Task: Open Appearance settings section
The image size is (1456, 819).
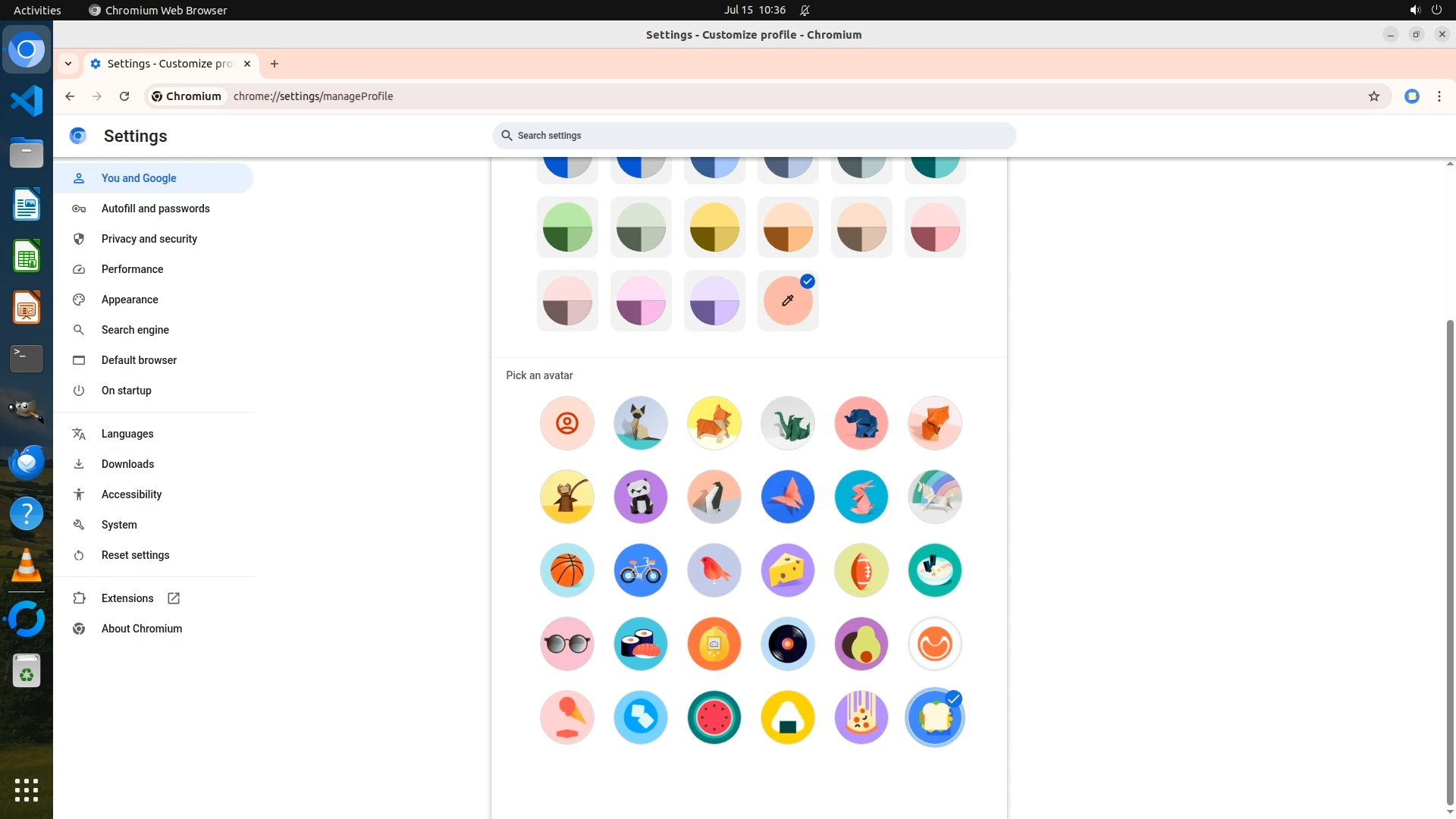Action: (x=130, y=300)
